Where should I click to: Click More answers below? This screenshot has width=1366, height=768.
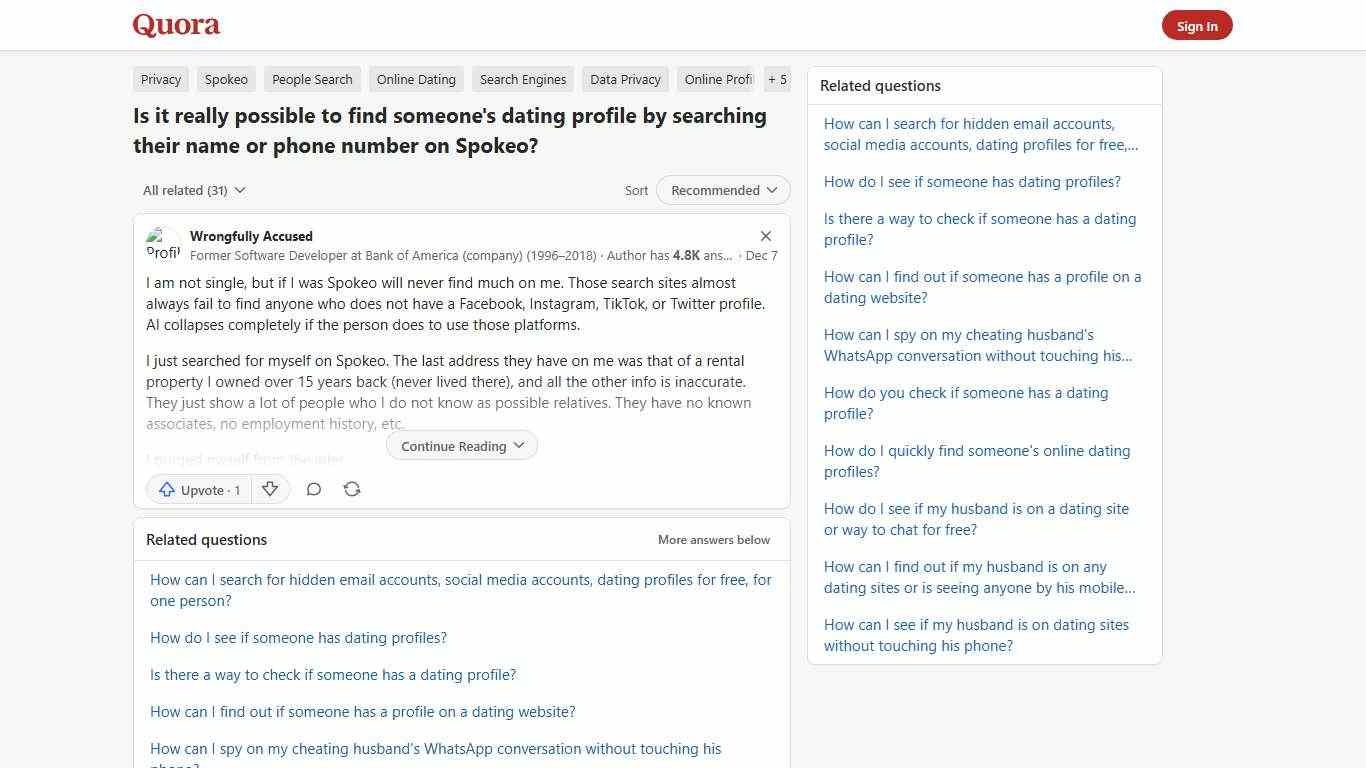(x=713, y=539)
